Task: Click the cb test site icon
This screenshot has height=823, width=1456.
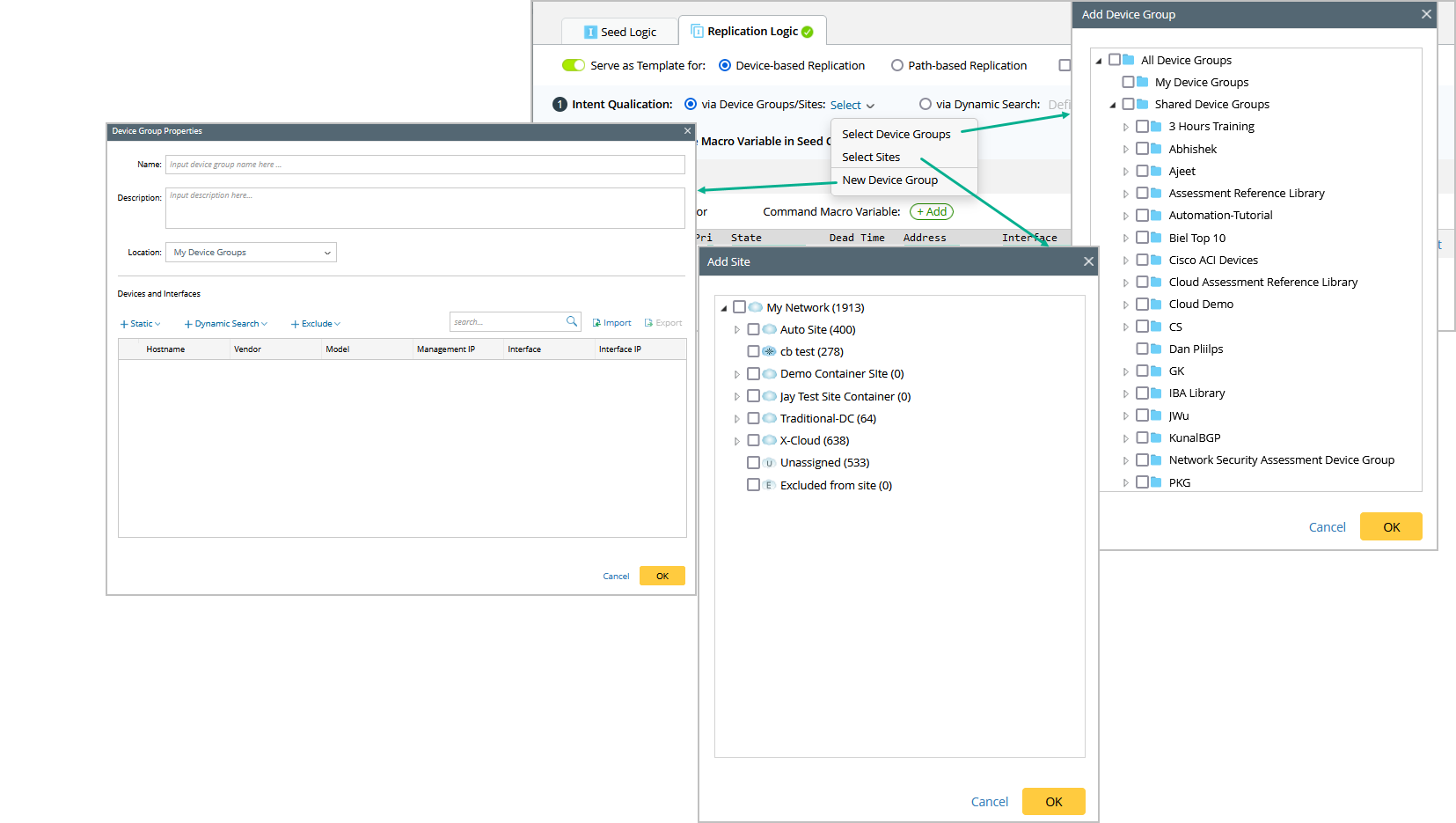Action: click(x=770, y=351)
